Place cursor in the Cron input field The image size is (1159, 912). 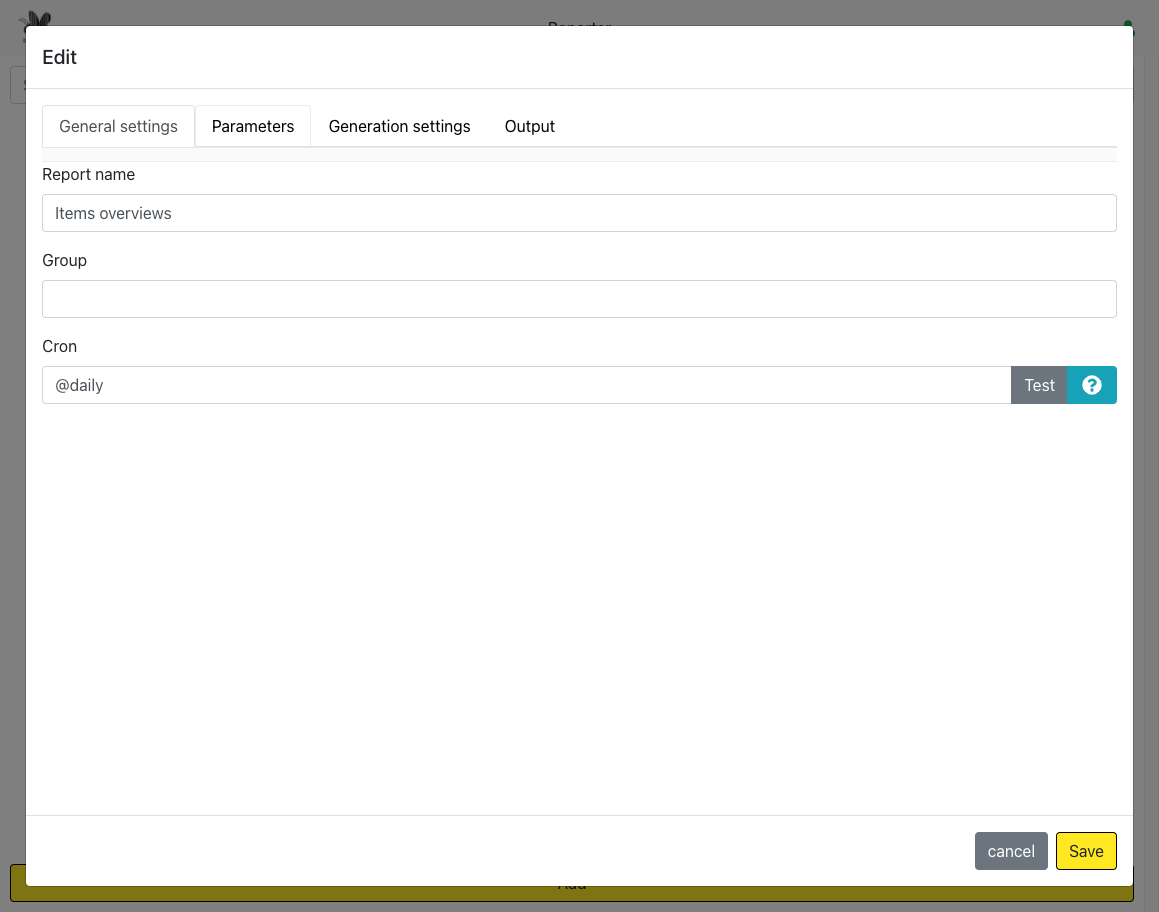pyautogui.click(x=526, y=385)
